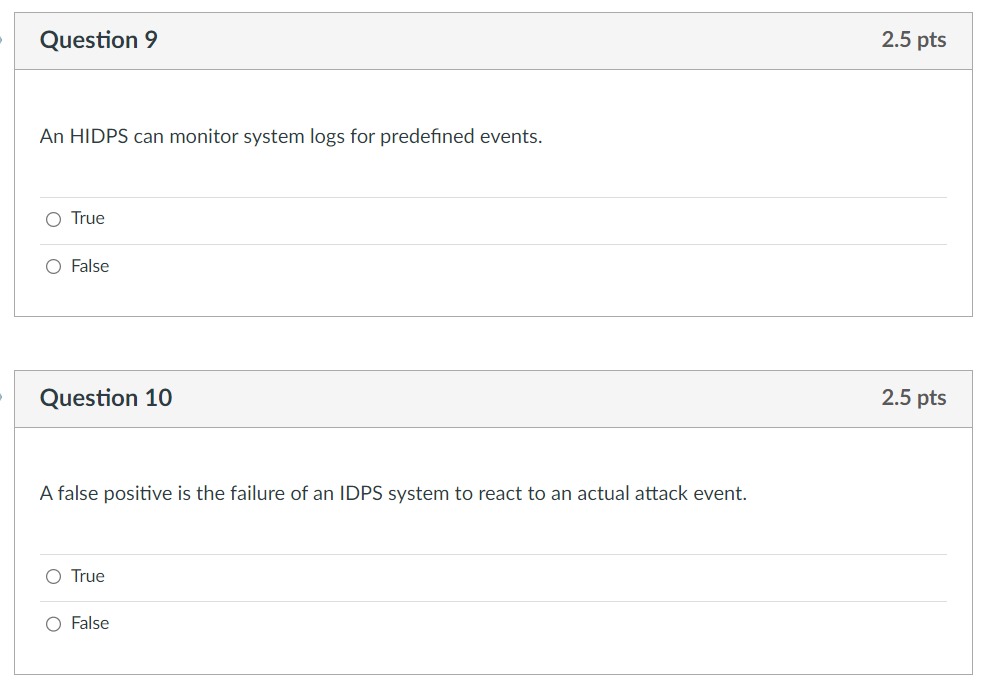Click the 'Question 9' header title

(98, 40)
